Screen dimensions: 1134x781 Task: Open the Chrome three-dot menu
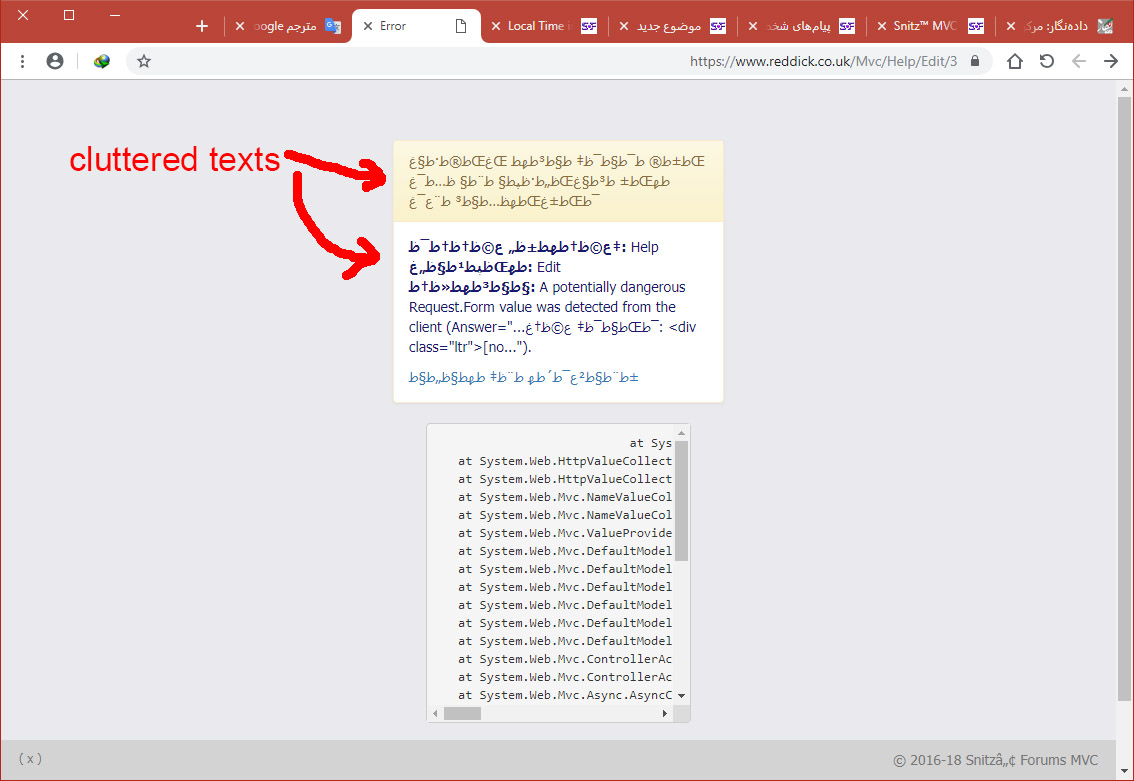22,62
